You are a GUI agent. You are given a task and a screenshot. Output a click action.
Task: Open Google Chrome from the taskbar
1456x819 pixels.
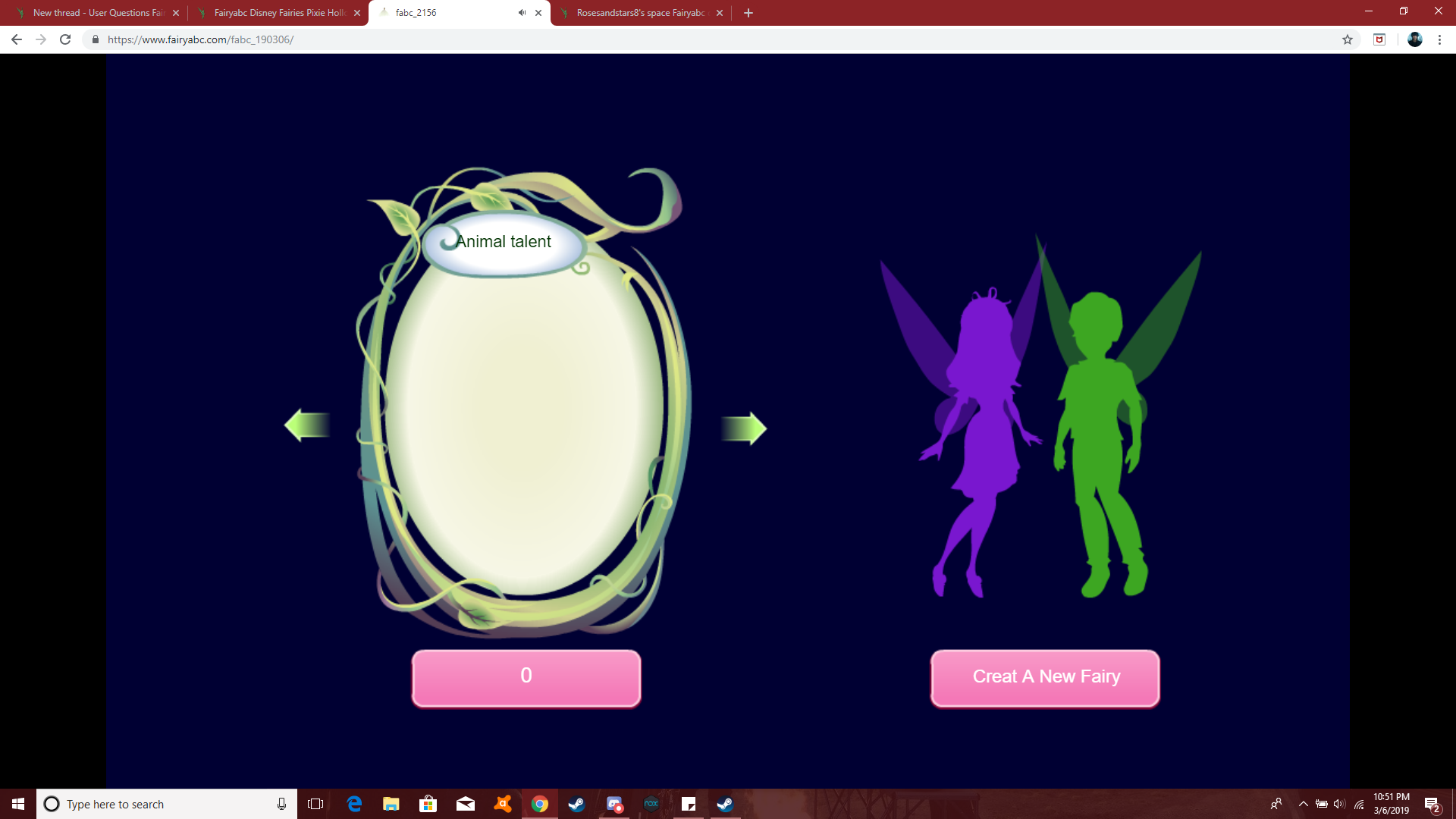click(541, 804)
